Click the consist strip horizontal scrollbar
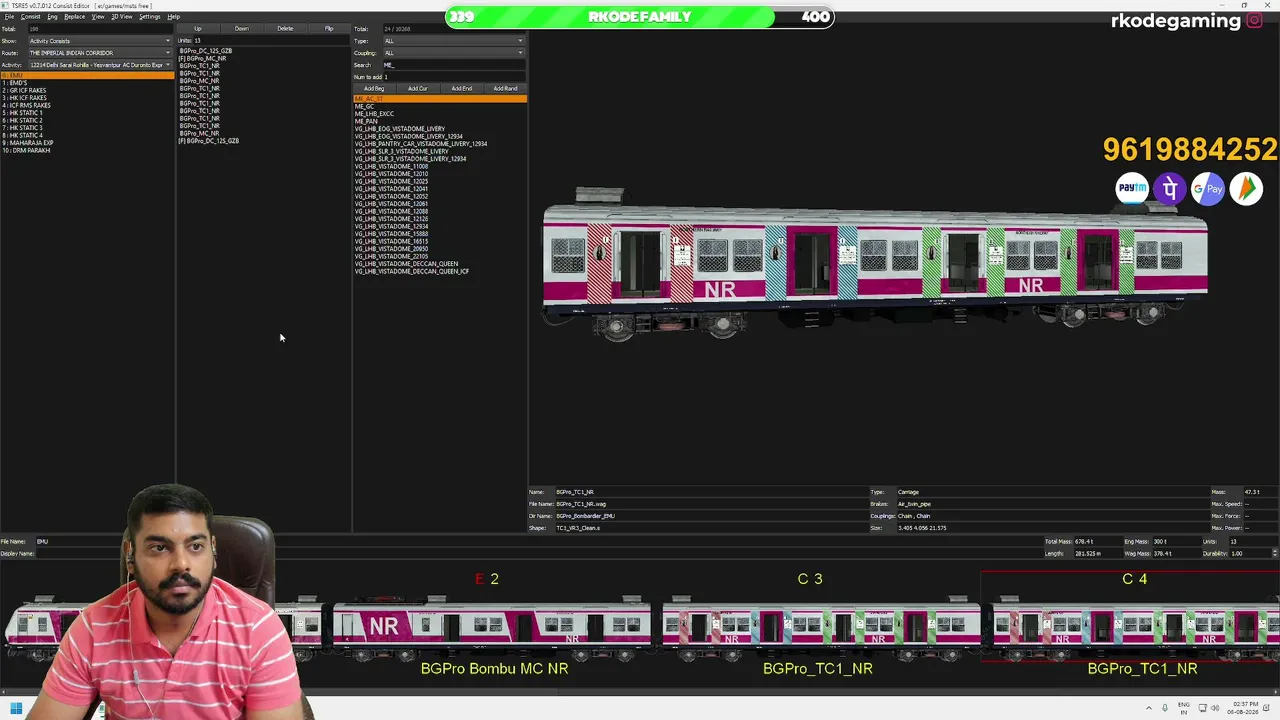This screenshot has height=720, width=1280. click(x=640, y=692)
